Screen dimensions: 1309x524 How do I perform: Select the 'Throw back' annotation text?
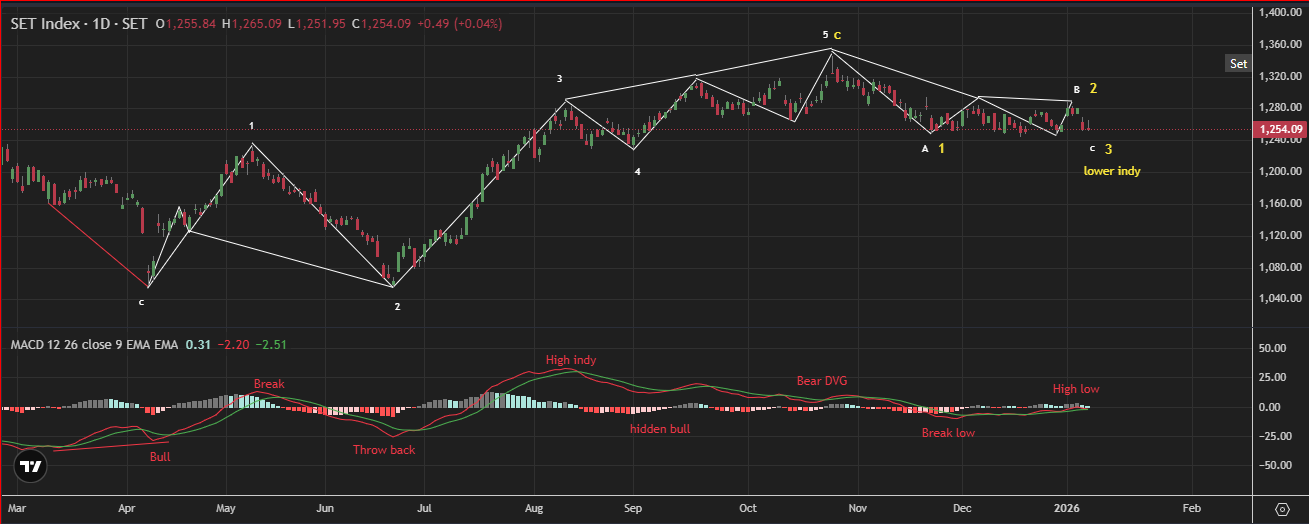tap(383, 450)
